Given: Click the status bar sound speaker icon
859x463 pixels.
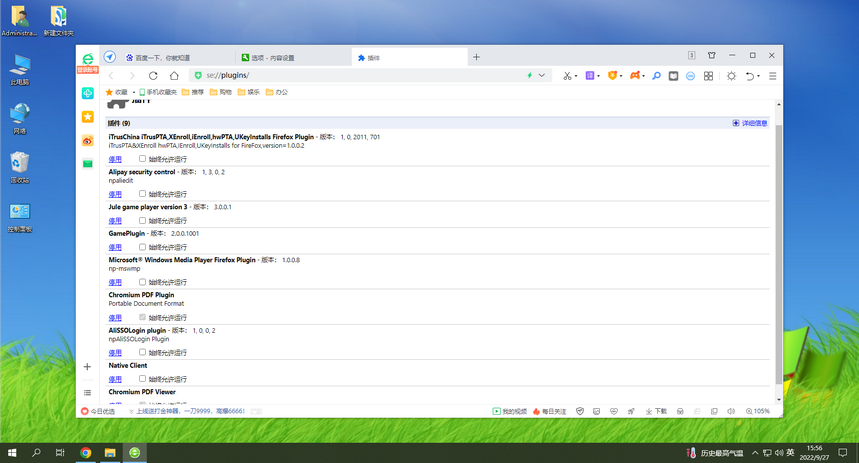Looking at the screenshot, I should pyautogui.click(x=731, y=411).
